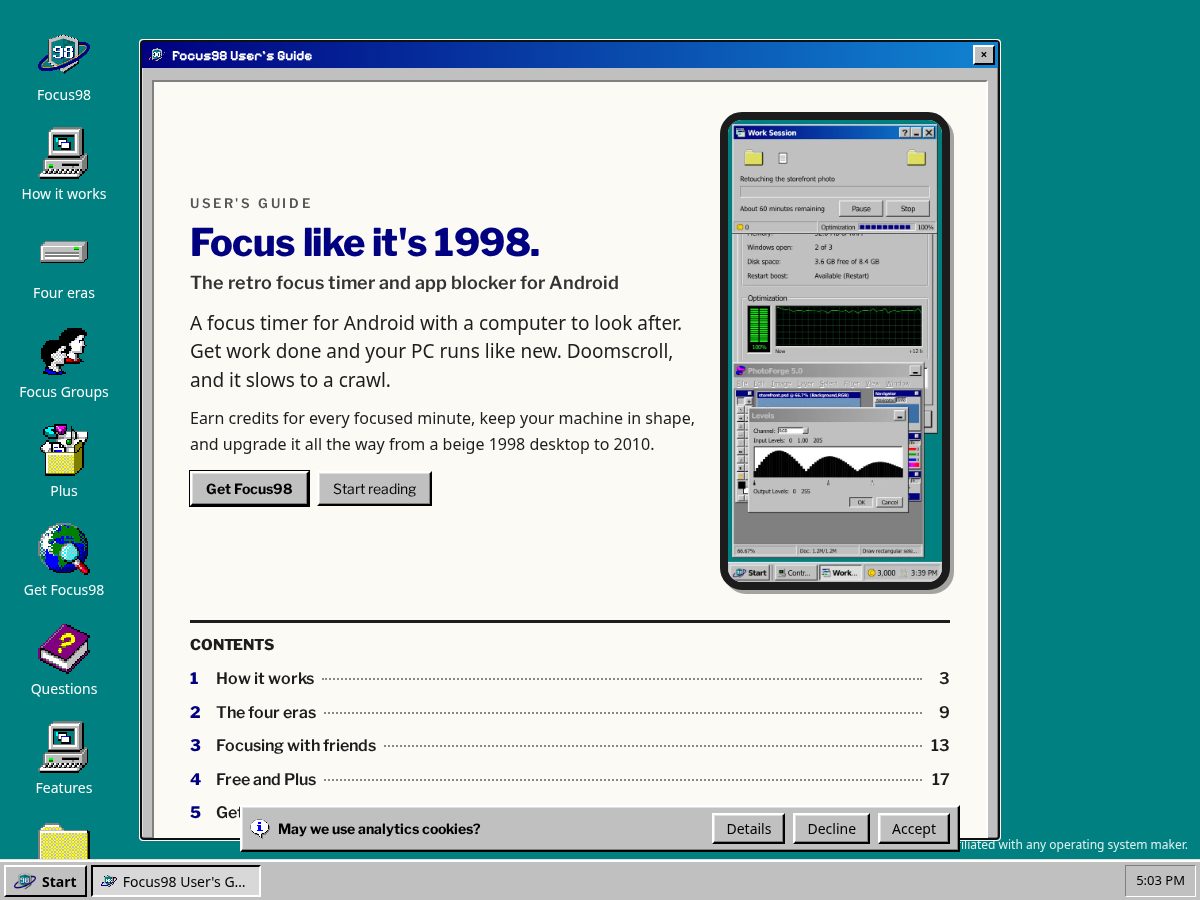The image size is (1200, 900).
Task: Click the 5:03 PM taskbar clock
Action: [1160, 881]
